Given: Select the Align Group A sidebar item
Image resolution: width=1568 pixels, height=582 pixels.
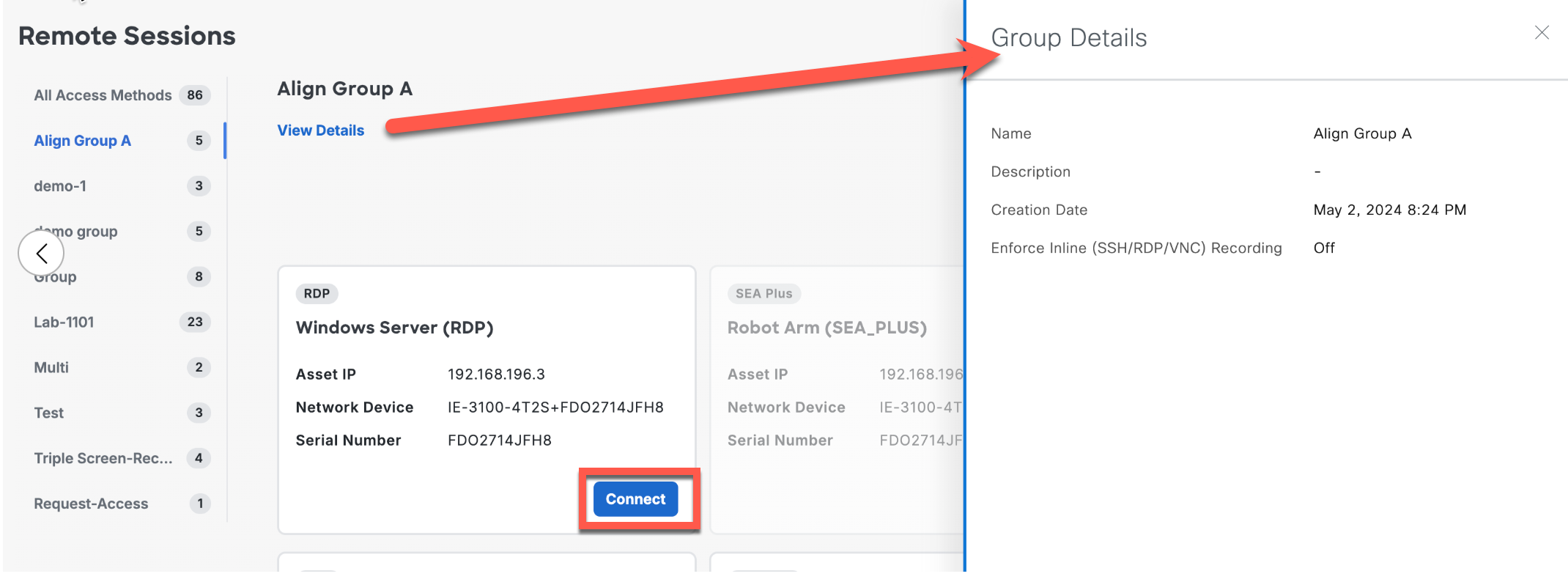Looking at the screenshot, I should click(82, 141).
